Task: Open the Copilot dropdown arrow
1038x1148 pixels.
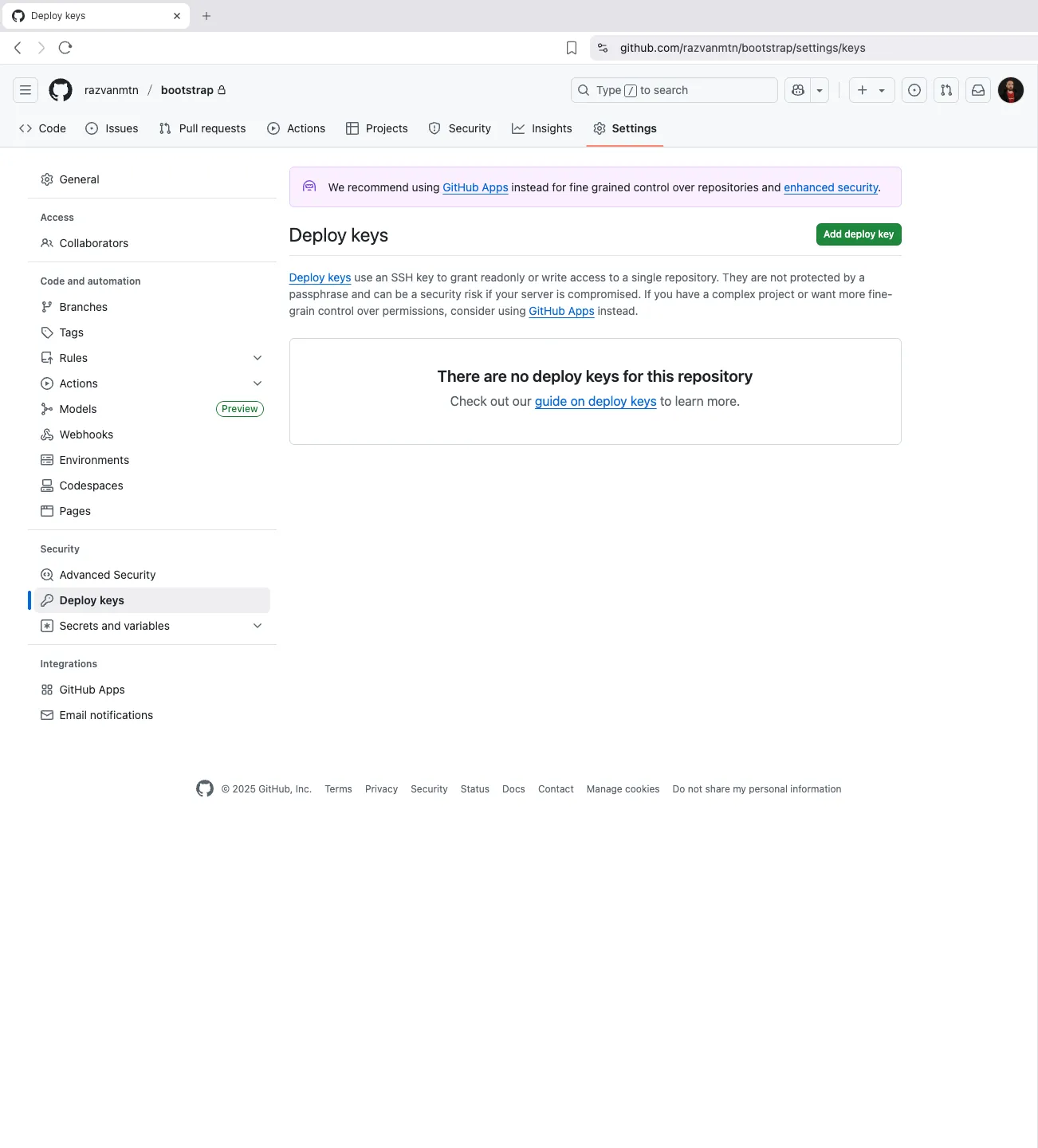Action: (x=820, y=90)
